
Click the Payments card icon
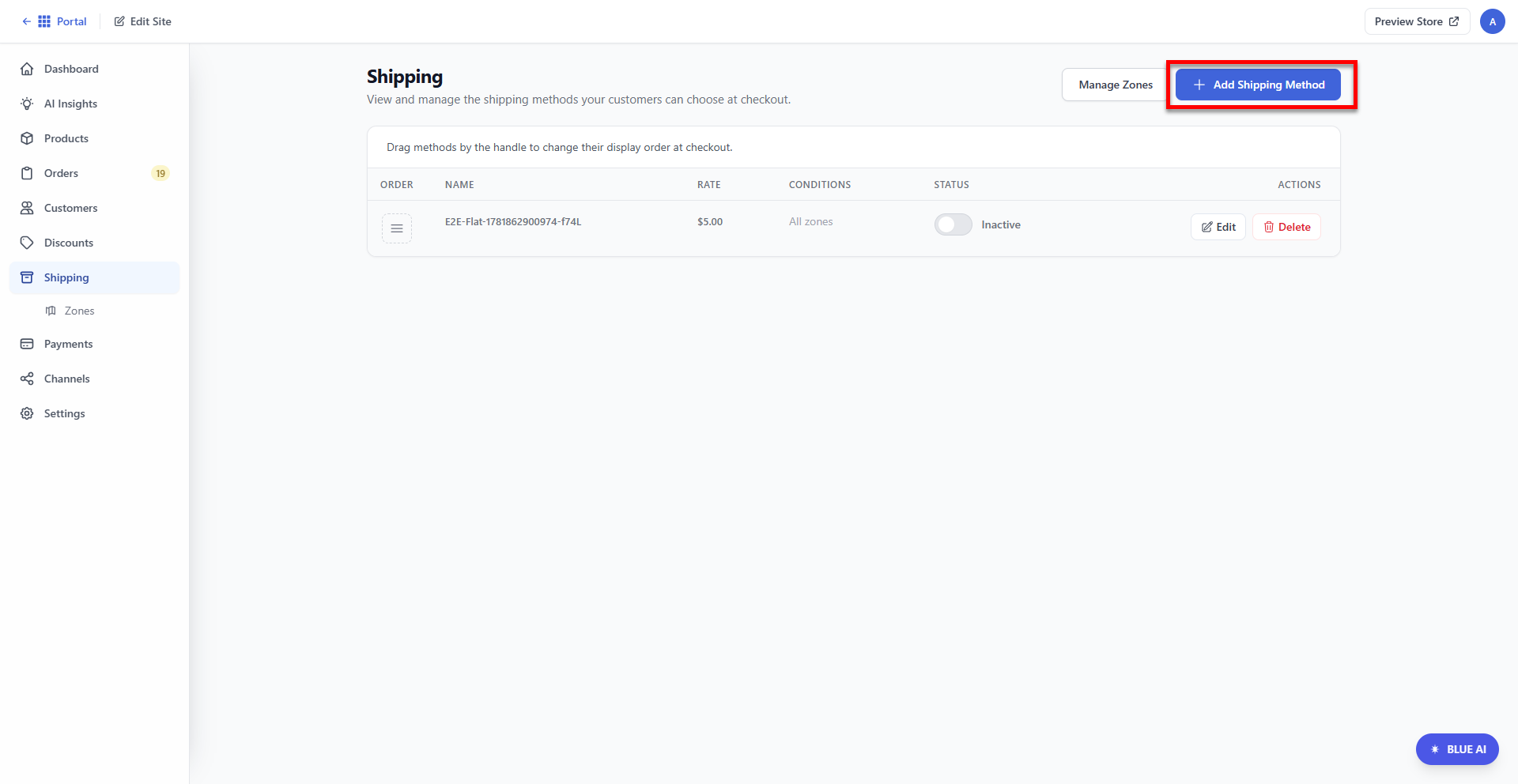point(27,344)
